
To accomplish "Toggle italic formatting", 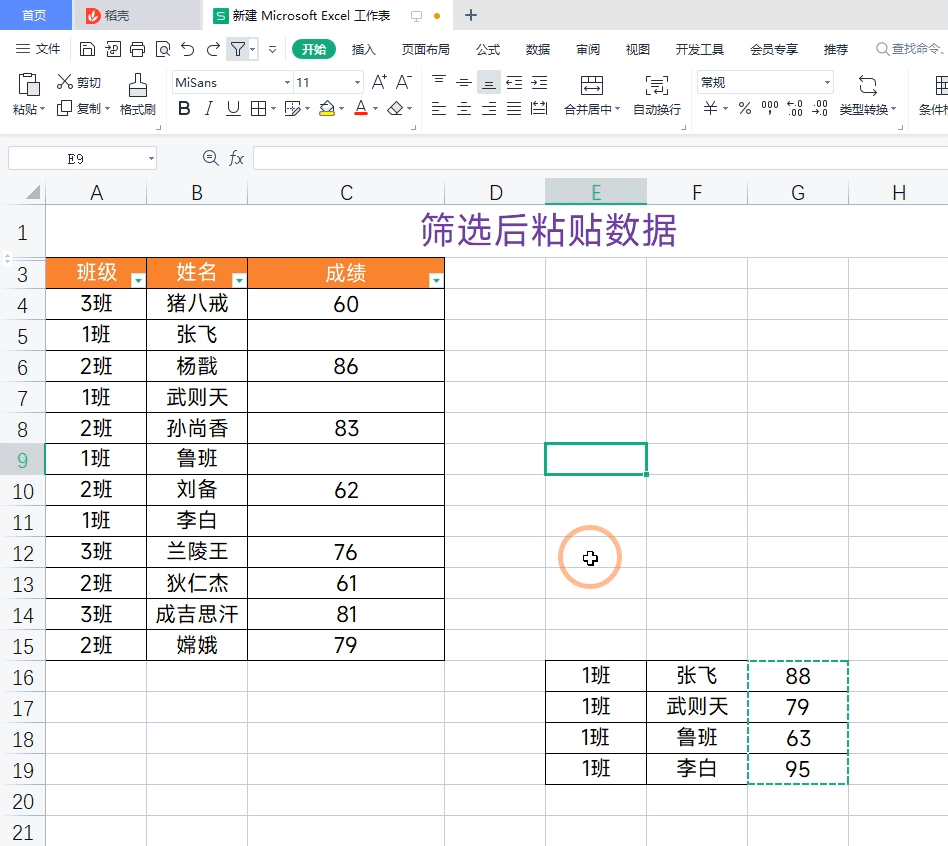I will pos(208,108).
